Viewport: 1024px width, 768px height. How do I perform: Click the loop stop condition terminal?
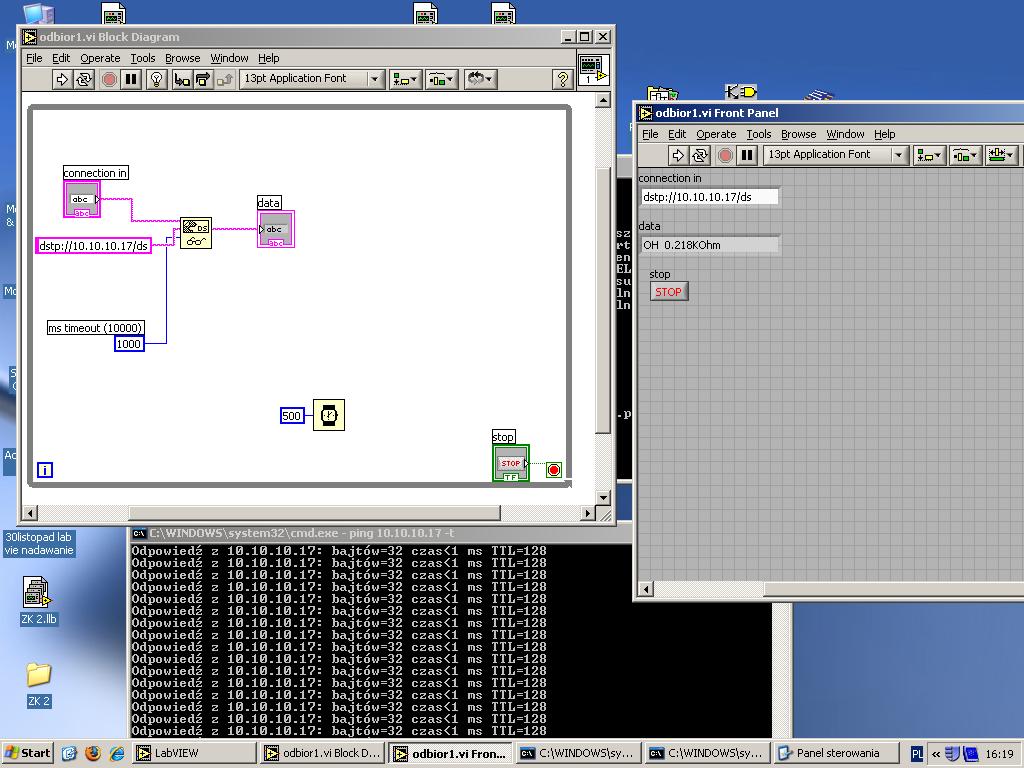click(554, 469)
